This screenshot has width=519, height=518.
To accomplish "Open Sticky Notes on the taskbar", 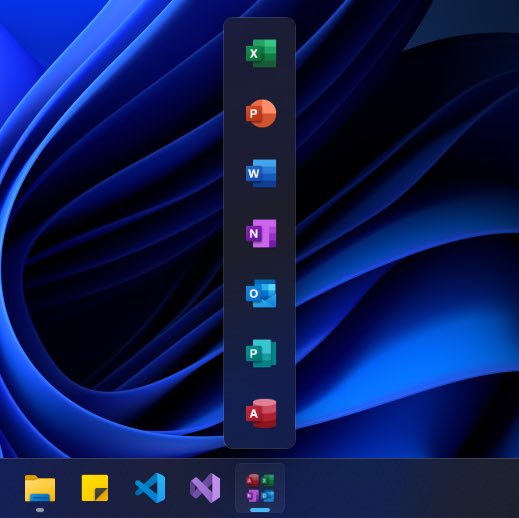I will [x=95, y=488].
